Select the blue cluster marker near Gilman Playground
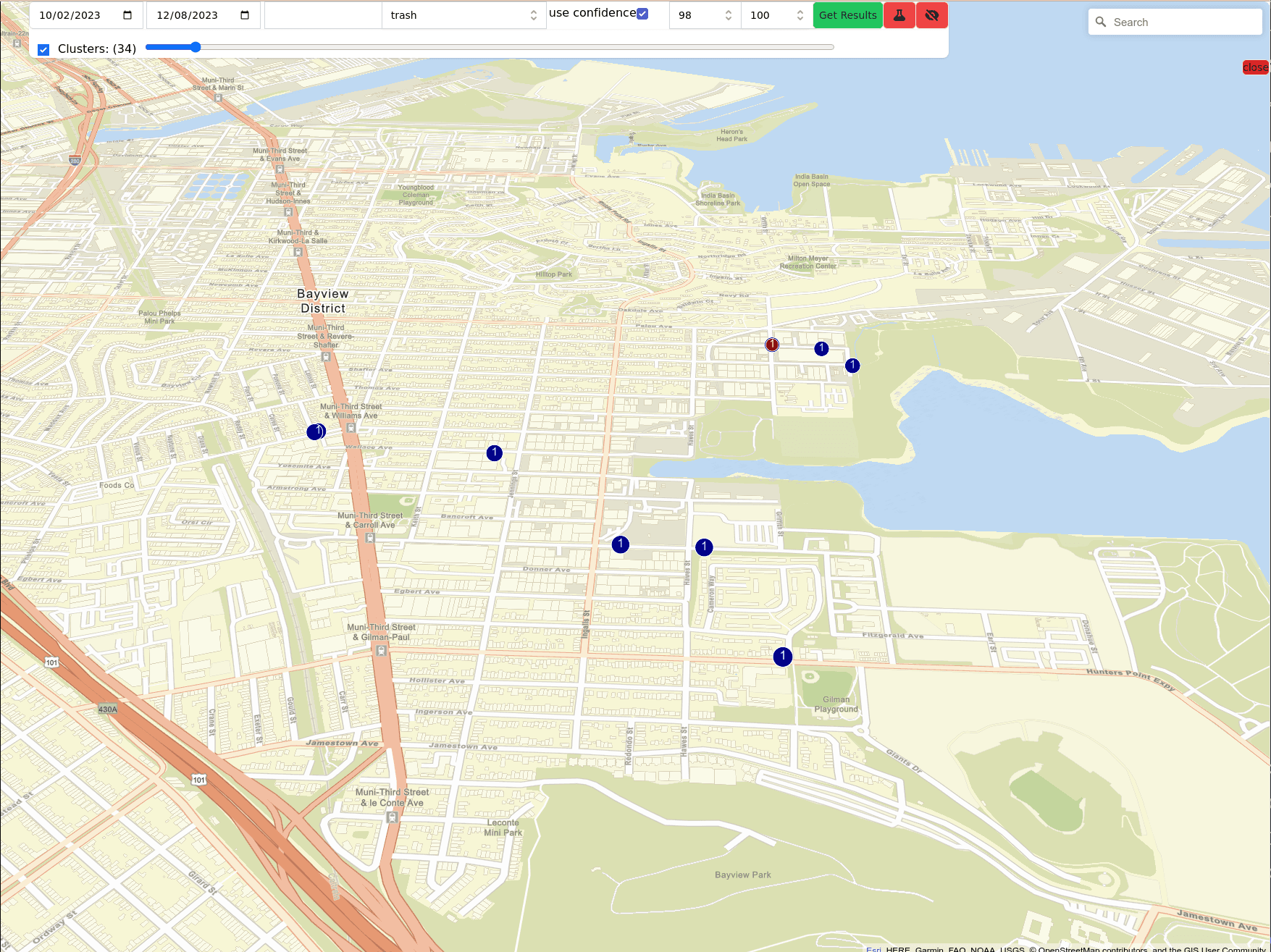This screenshot has width=1271, height=952. 782,657
